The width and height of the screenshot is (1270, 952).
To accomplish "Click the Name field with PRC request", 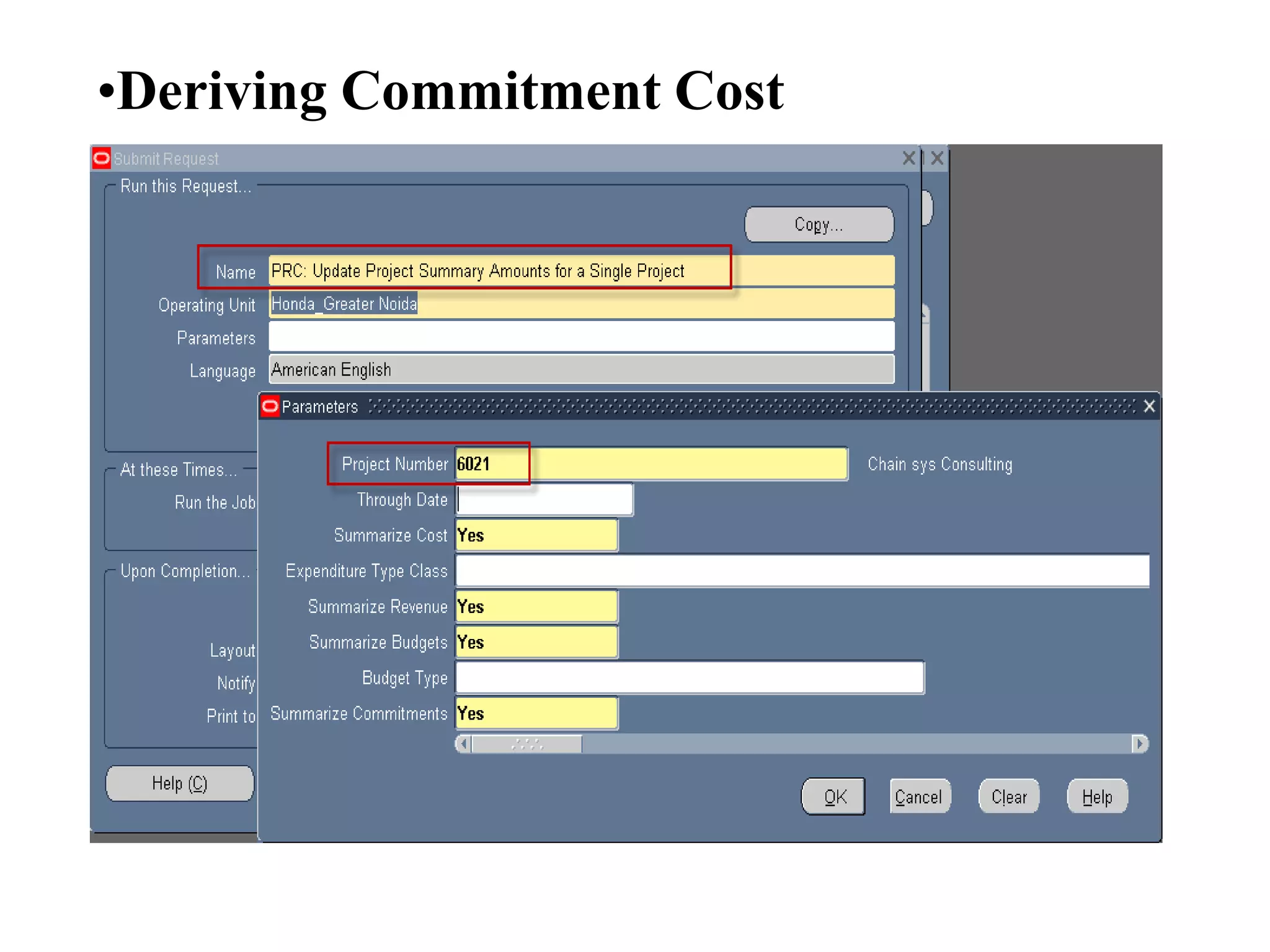I will [x=582, y=271].
